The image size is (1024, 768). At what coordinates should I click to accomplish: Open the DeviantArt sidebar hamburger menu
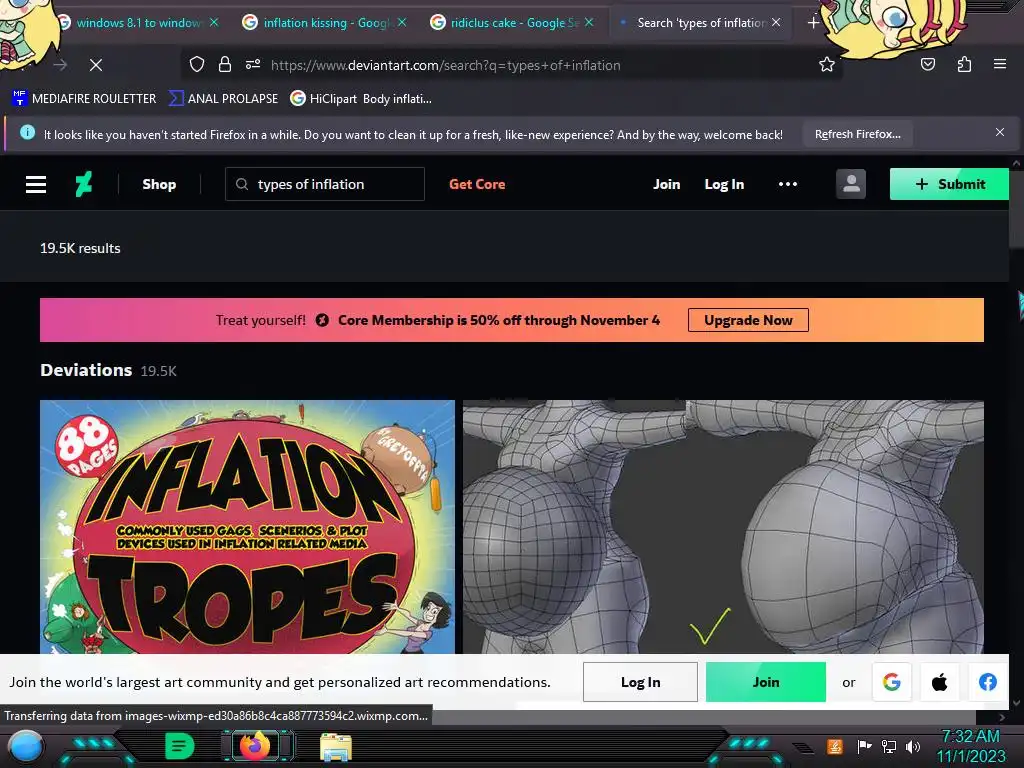click(x=36, y=185)
